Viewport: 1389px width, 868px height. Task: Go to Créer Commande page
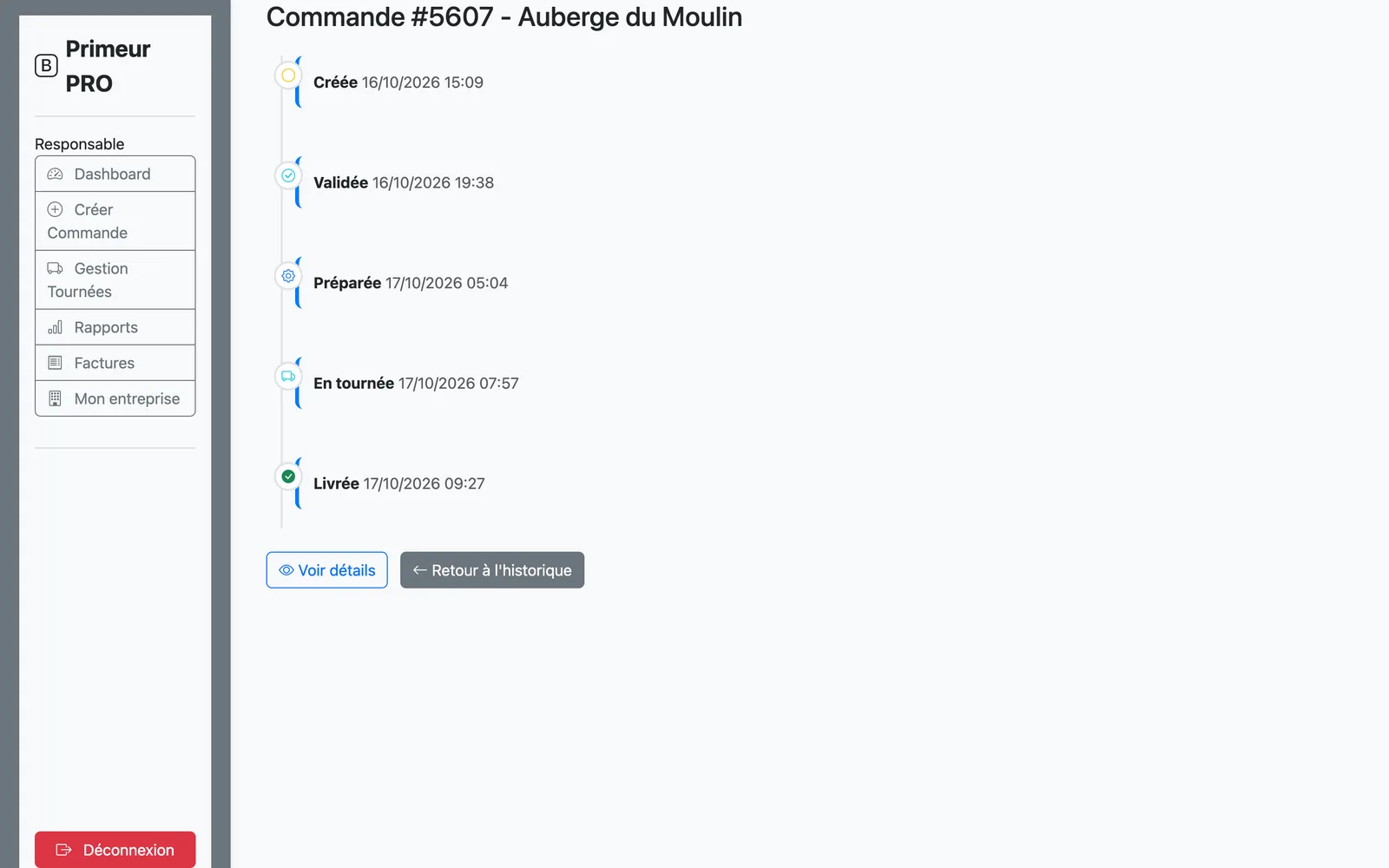click(115, 221)
